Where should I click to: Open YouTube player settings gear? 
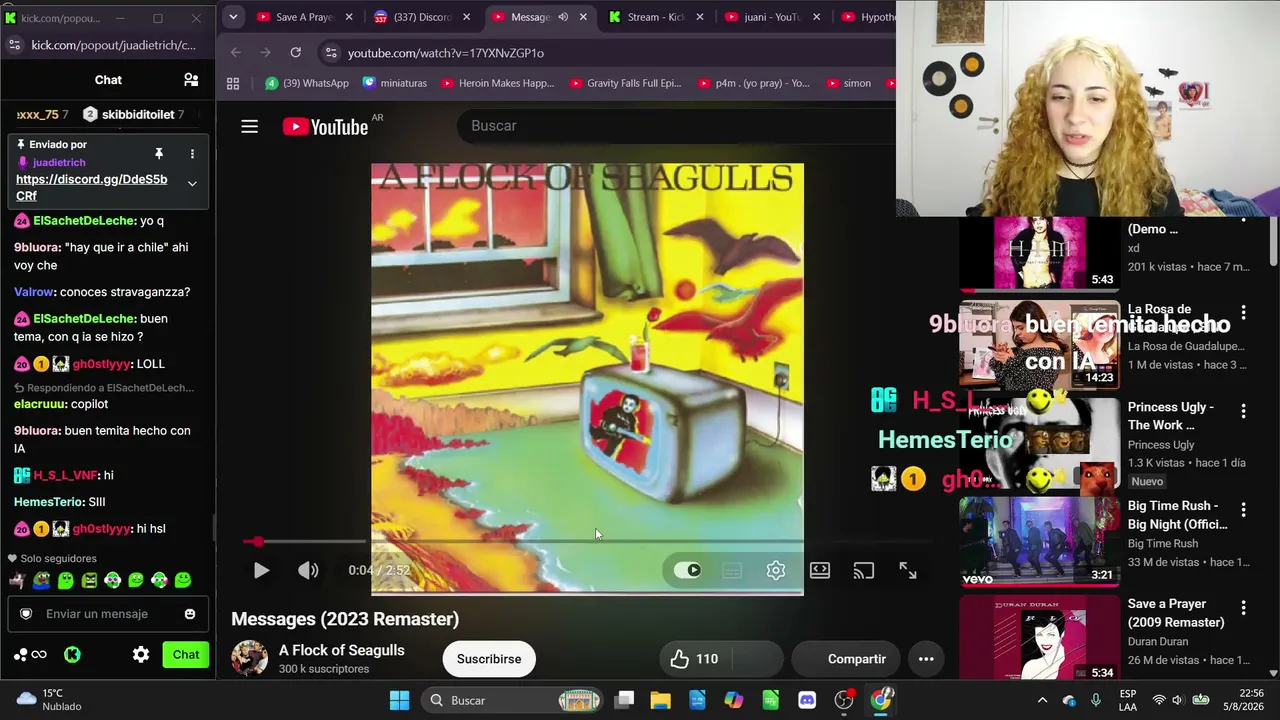coord(776,570)
